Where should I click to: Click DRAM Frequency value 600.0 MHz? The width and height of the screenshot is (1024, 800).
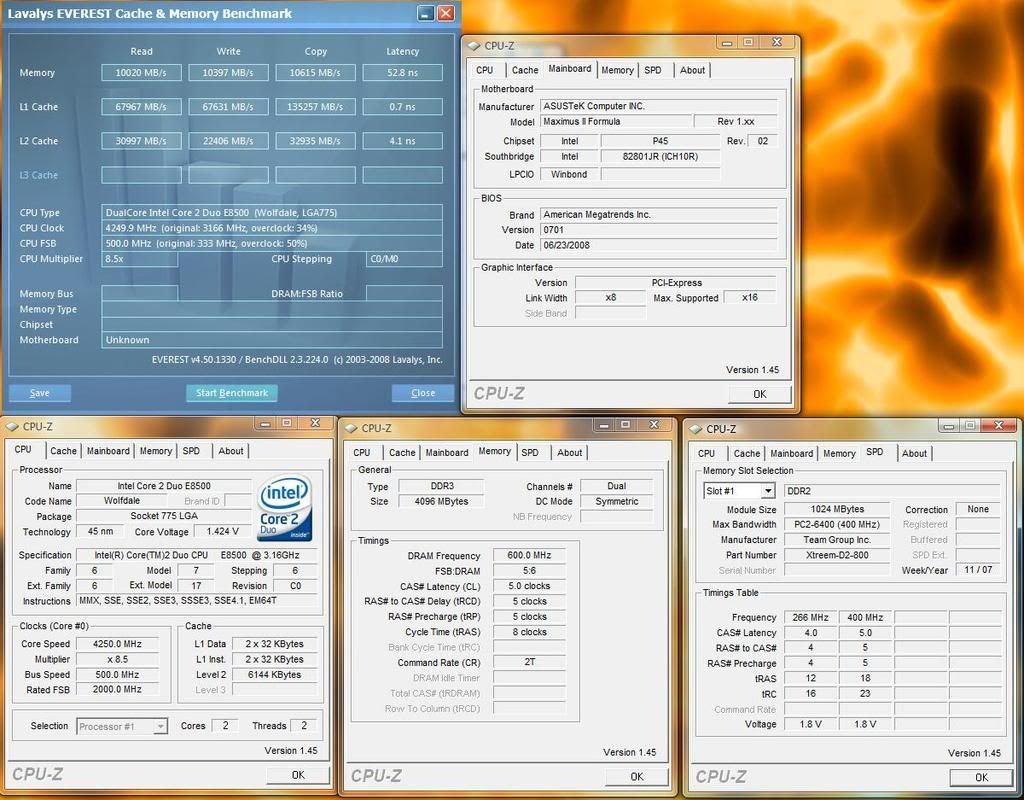[529, 555]
